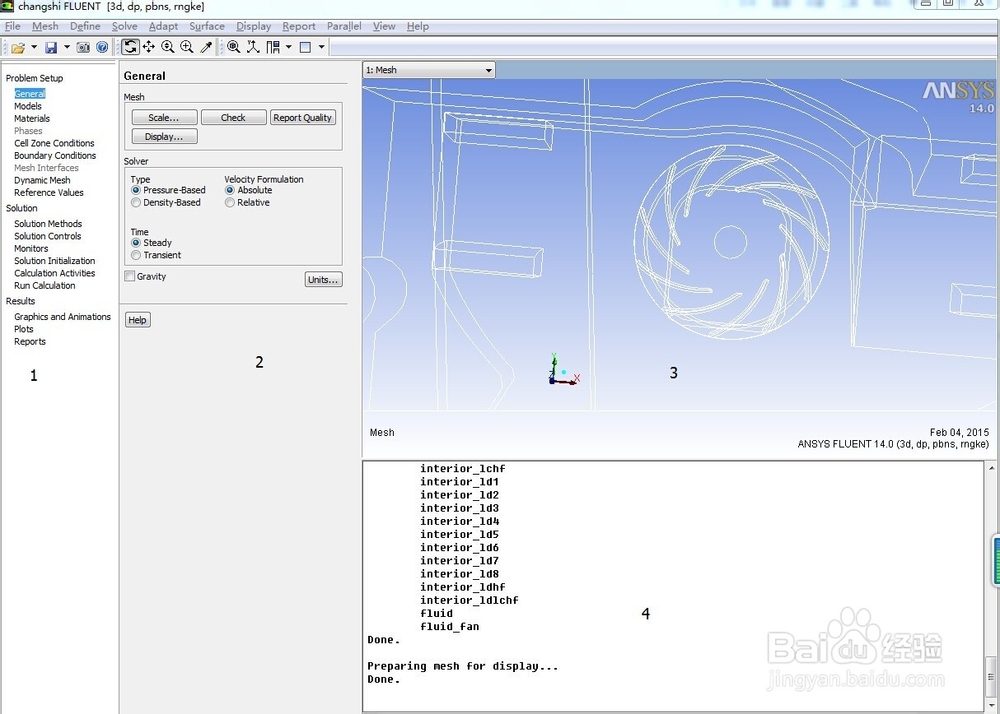The width and height of the screenshot is (1000, 714).
Task: Click the blue help question mark icon
Action: (102, 47)
